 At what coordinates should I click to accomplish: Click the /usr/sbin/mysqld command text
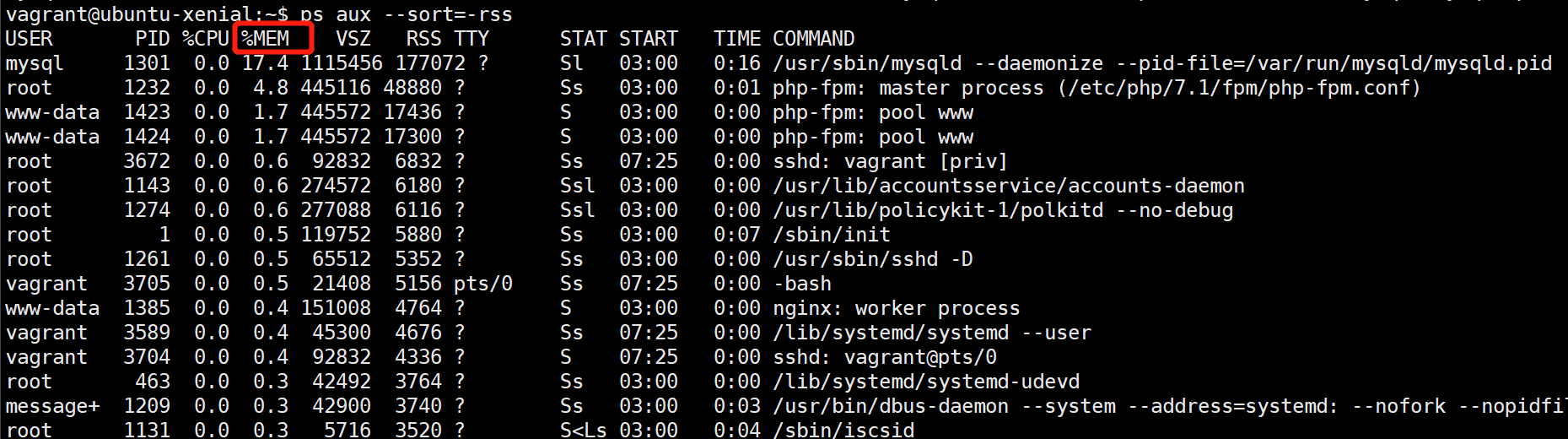(867, 63)
